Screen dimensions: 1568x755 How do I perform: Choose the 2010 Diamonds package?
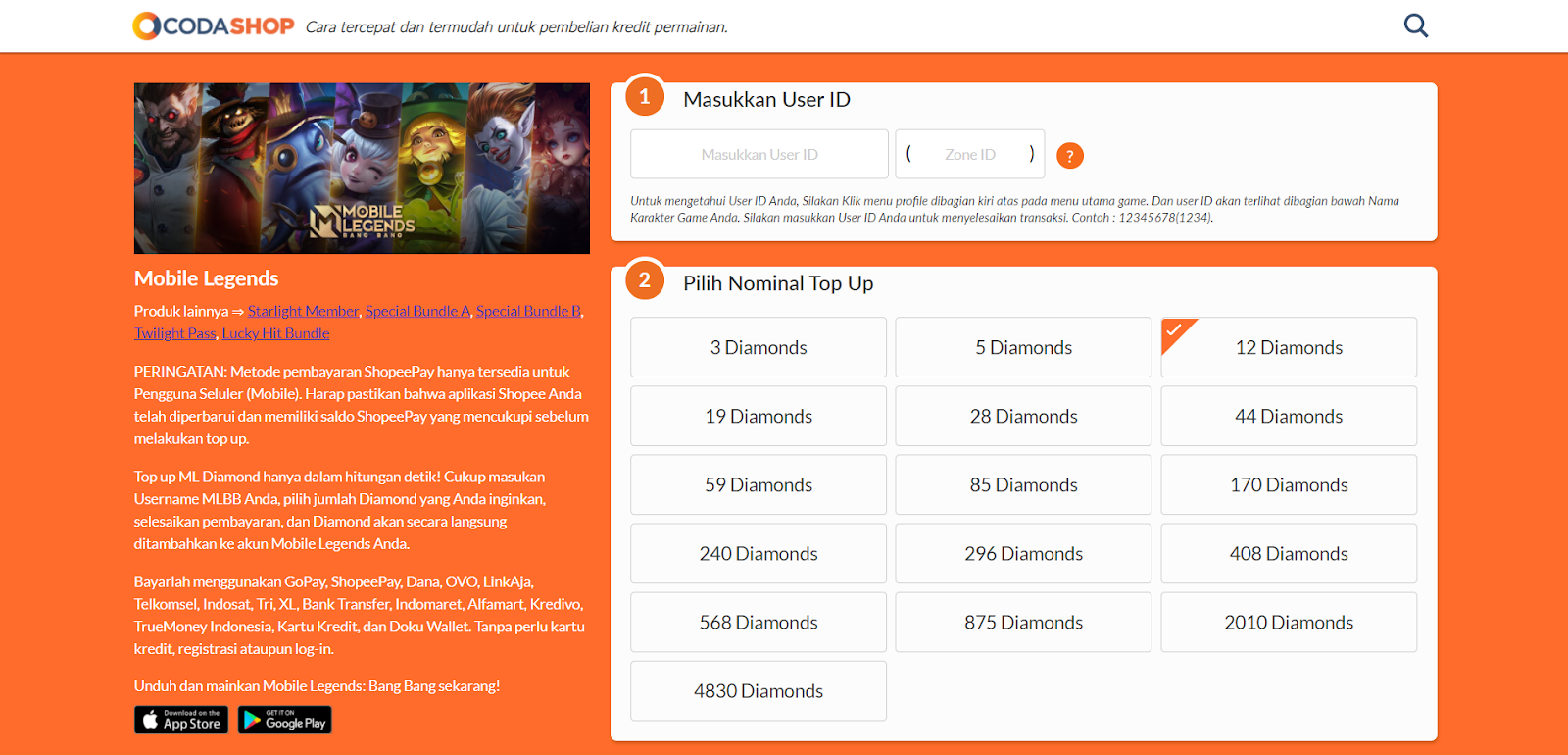[1289, 622]
